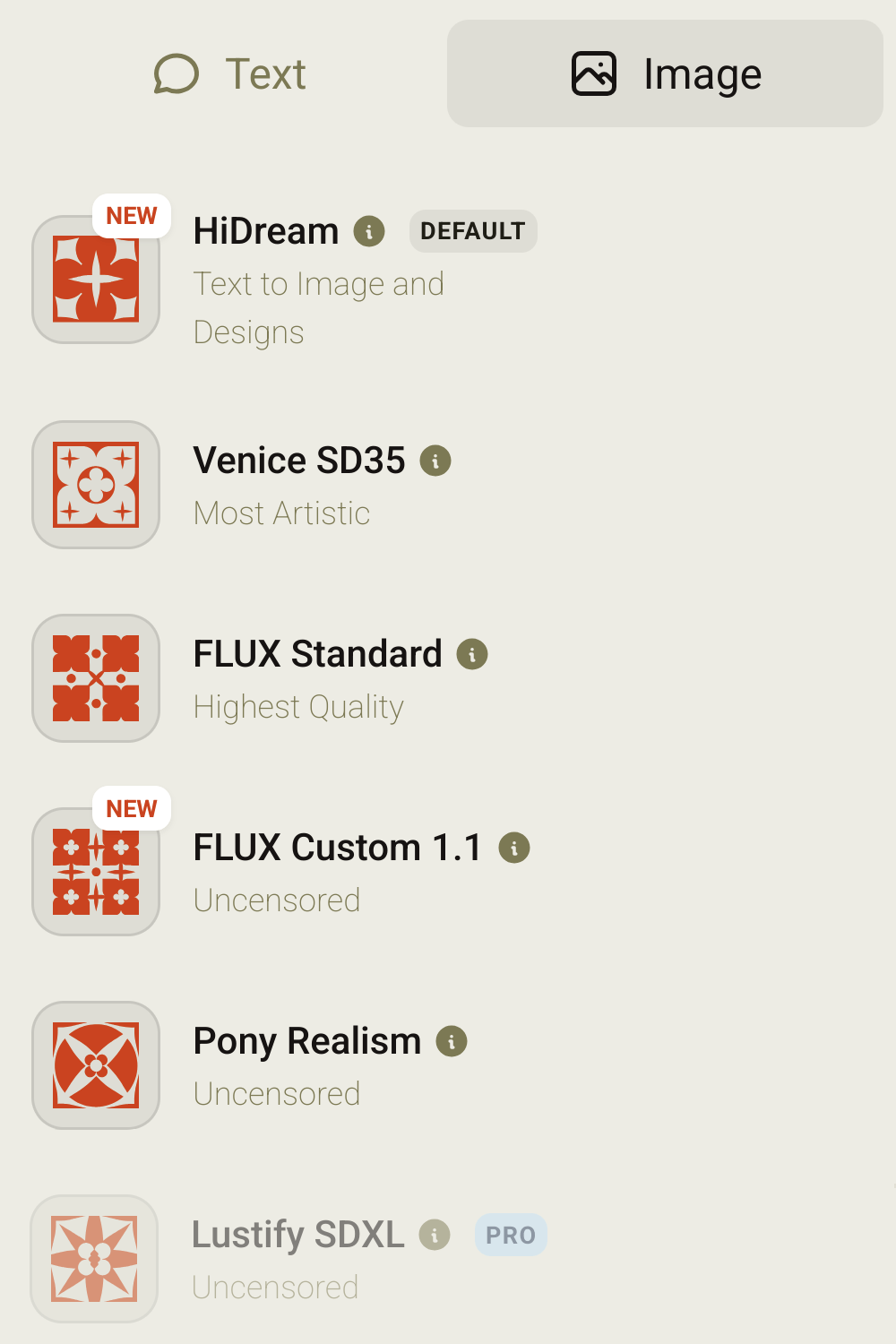Select the Venice SD35 model name
This screenshot has width=896, height=1344.
[299, 461]
